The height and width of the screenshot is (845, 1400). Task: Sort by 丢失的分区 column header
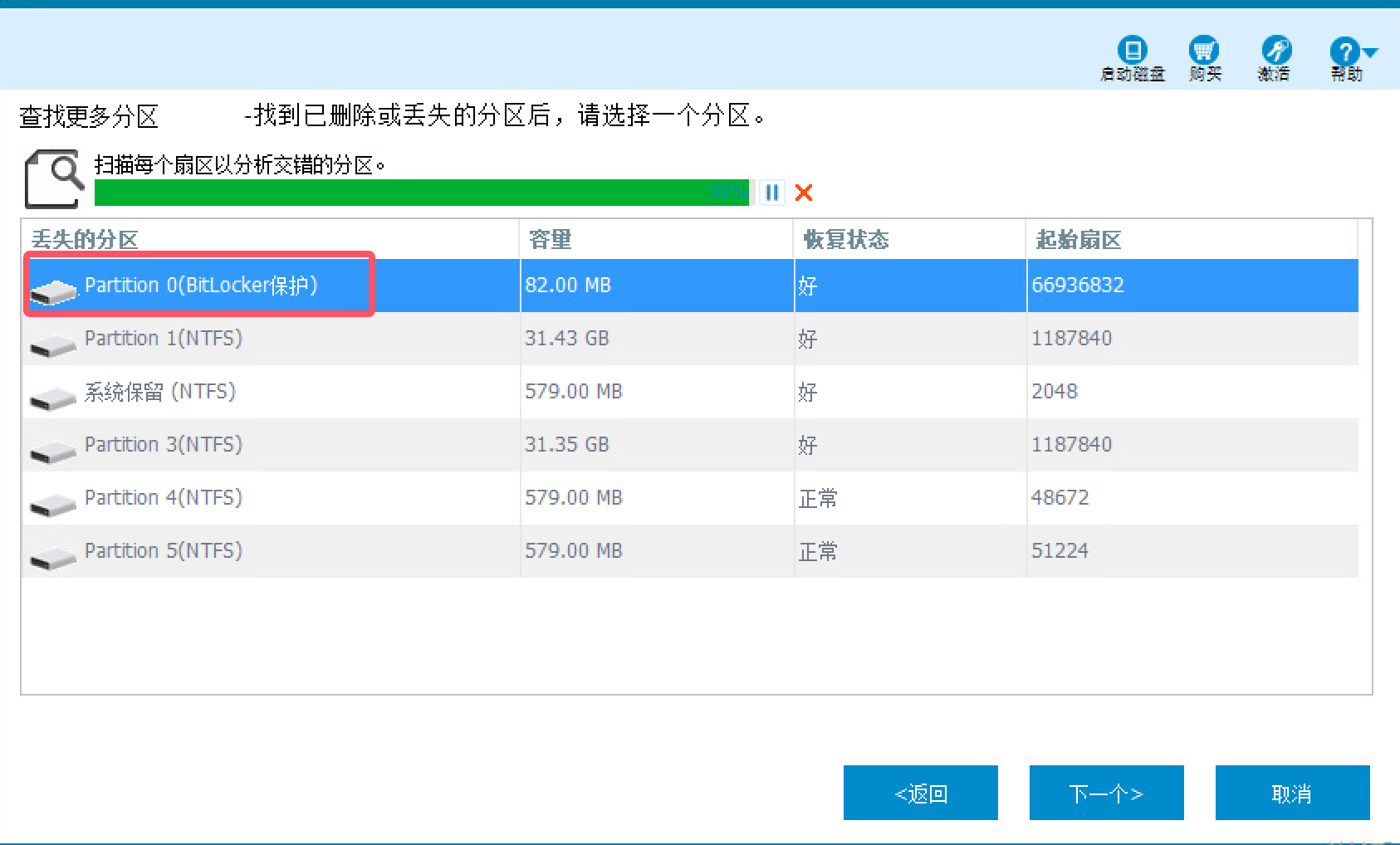coord(85,240)
